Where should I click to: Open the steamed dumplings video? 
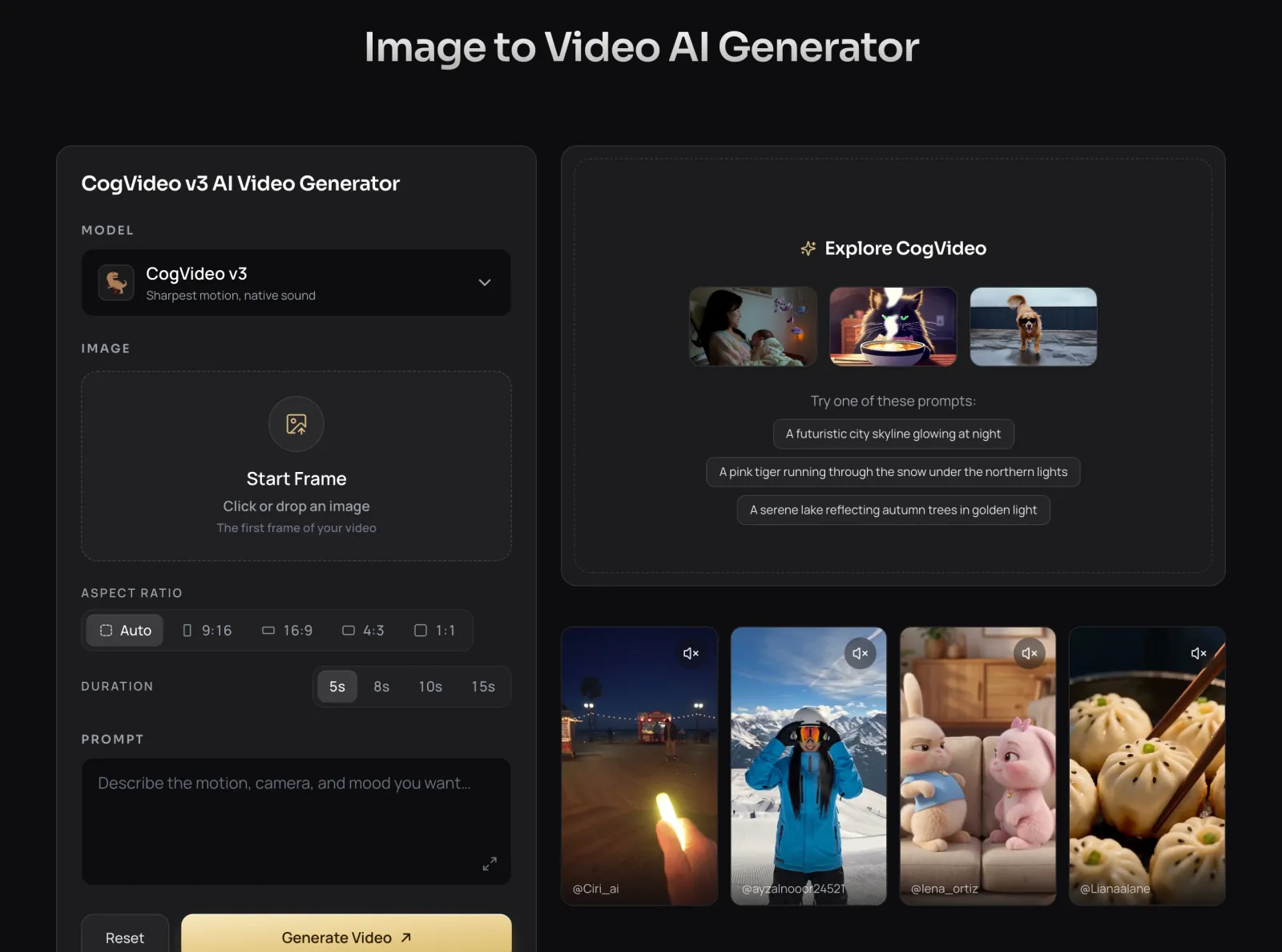click(x=1147, y=766)
